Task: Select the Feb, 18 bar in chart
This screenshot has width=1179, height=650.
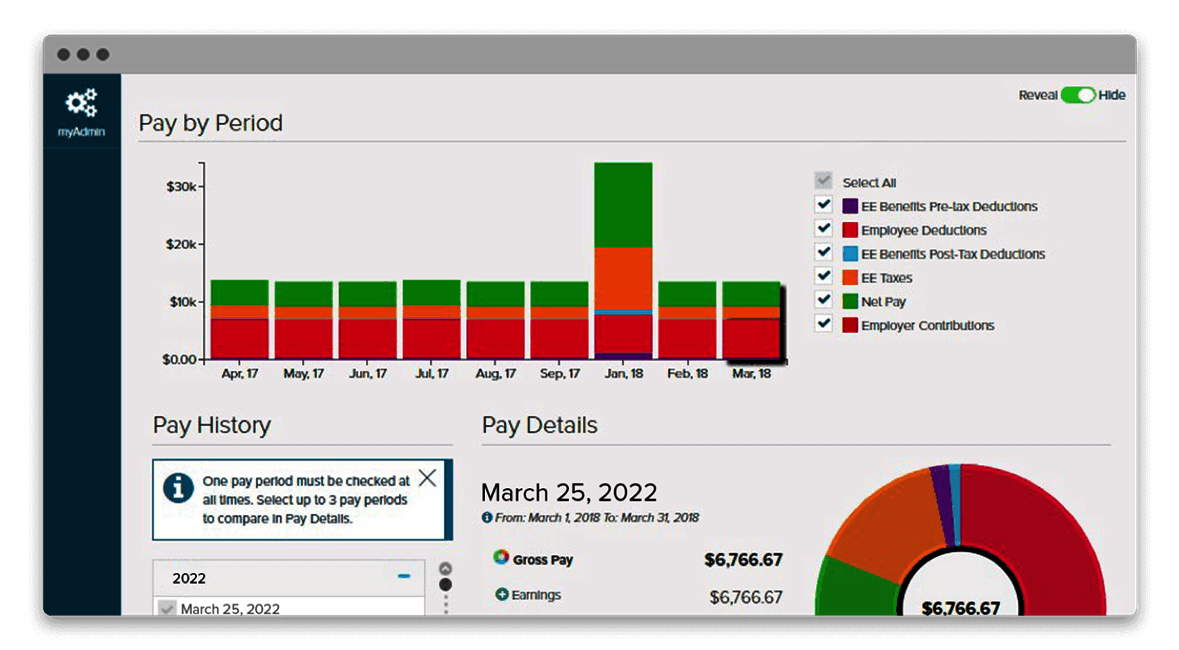Action: click(687, 320)
